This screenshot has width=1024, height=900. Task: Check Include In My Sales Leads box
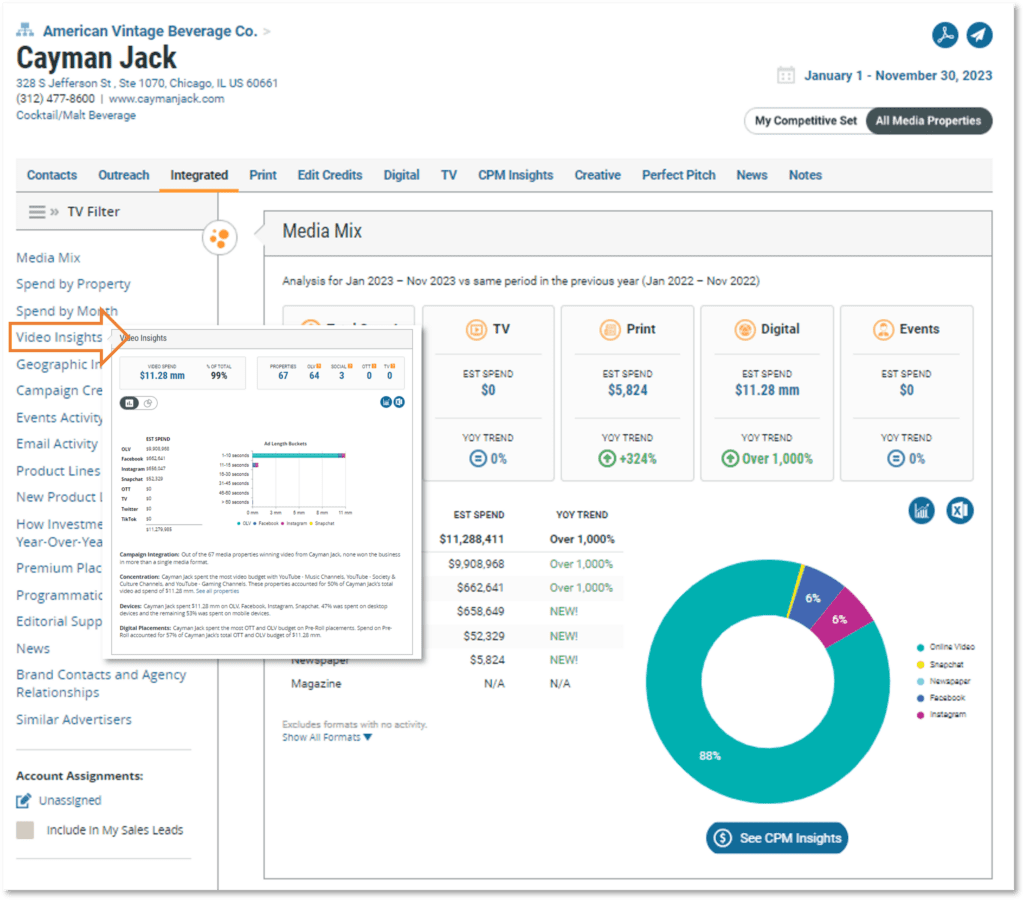[x=25, y=830]
